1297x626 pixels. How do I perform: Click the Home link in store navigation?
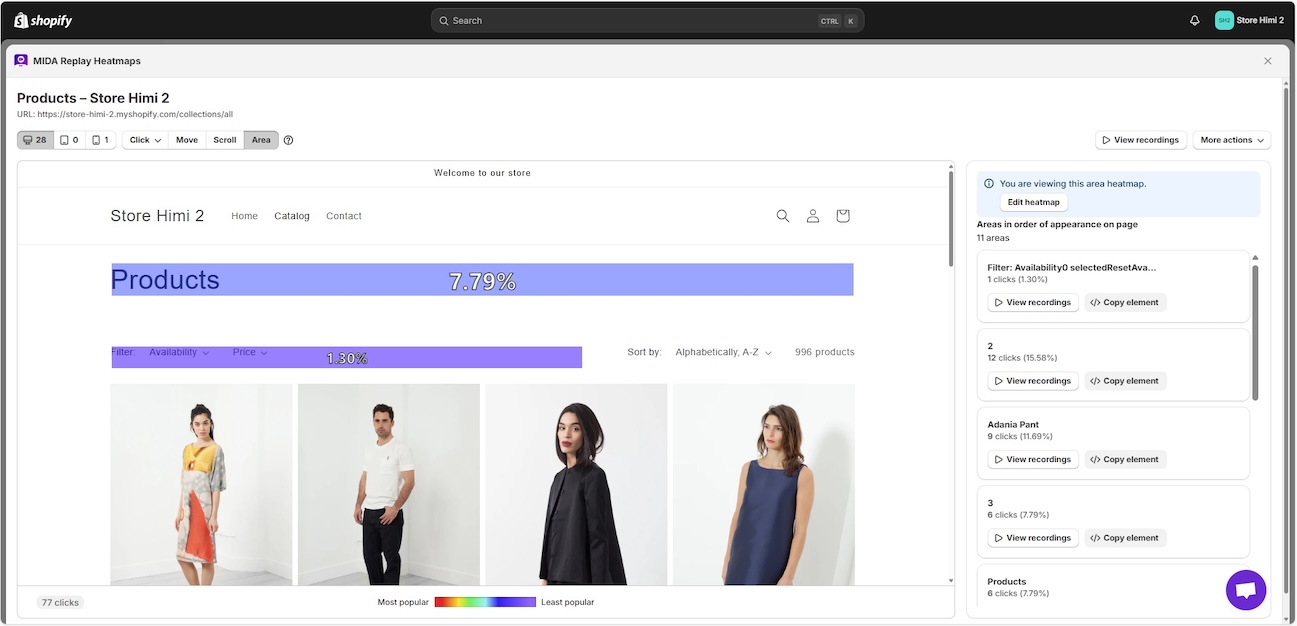pyautogui.click(x=244, y=216)
